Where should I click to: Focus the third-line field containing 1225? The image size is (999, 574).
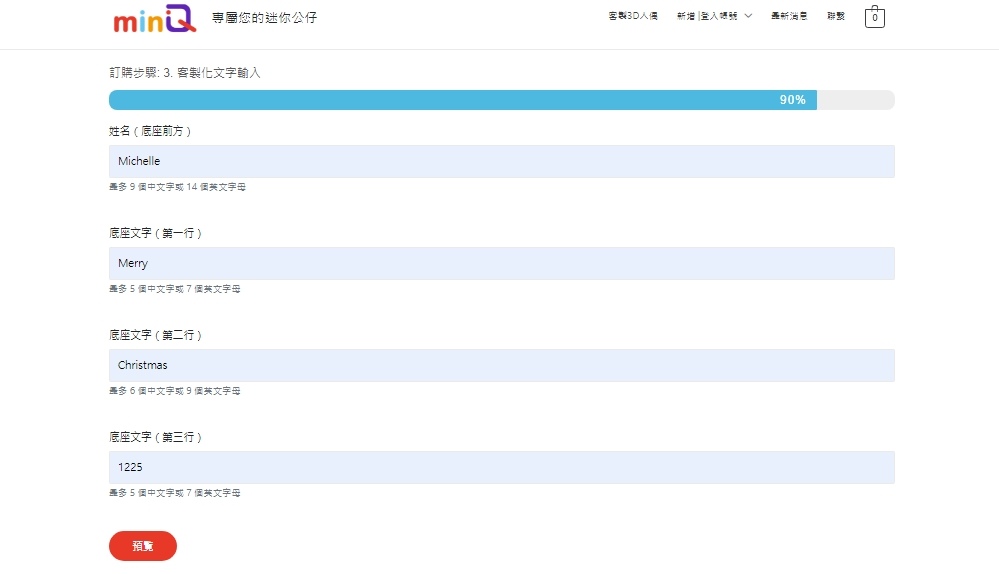(501, 467)
